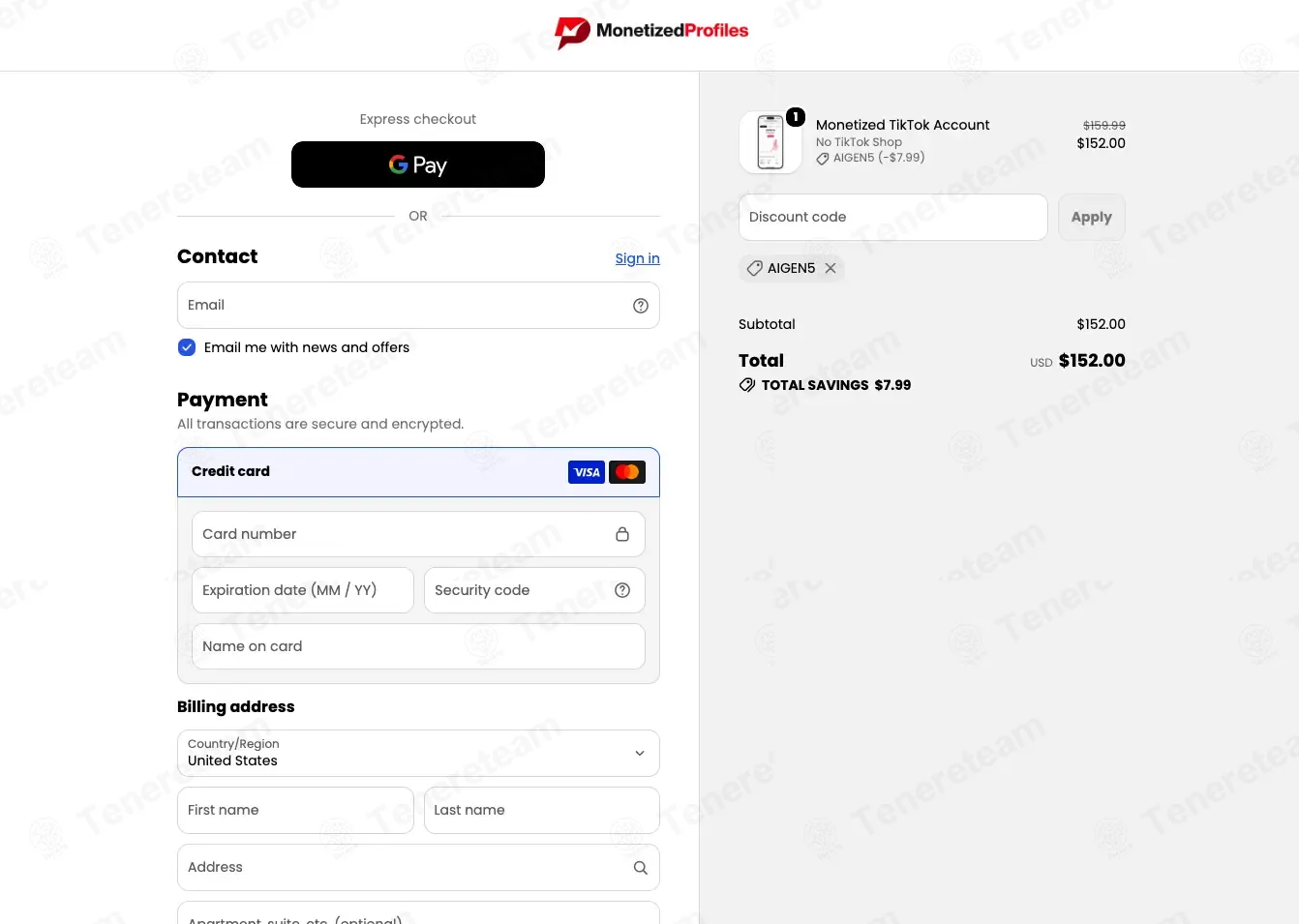Uncheck Email me with news and offers
Image resolution: width=1299 pixels, height=924 pixels.
point(187,347)
